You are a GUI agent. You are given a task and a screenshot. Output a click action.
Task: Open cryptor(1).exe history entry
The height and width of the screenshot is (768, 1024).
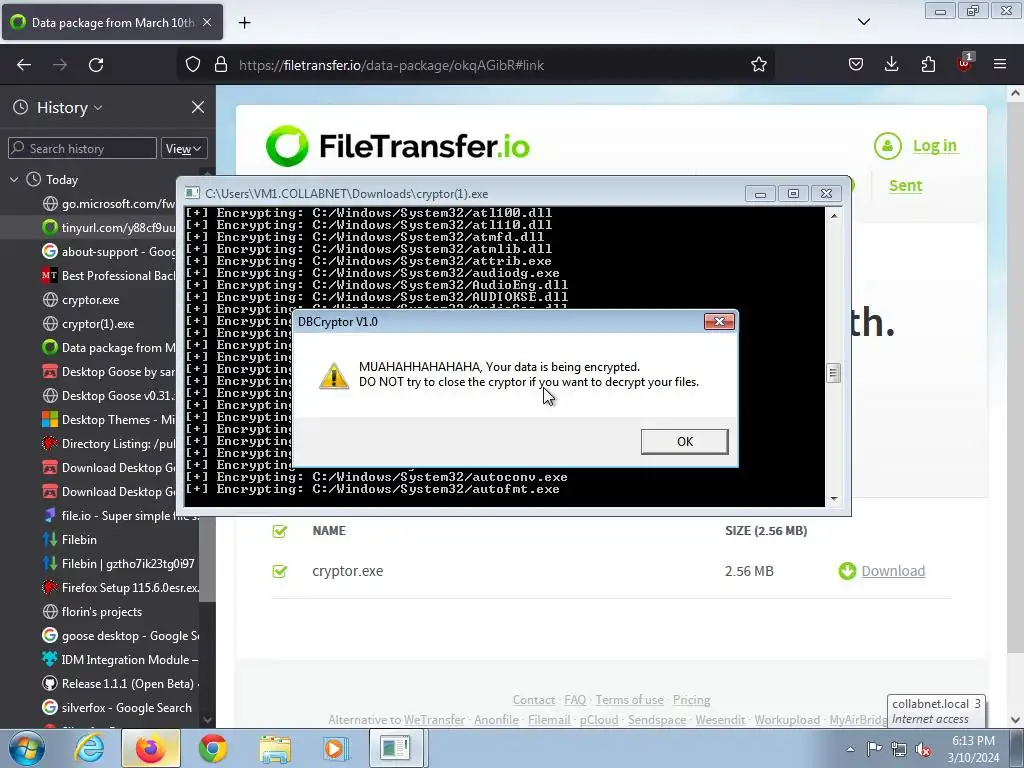(88, 324)
